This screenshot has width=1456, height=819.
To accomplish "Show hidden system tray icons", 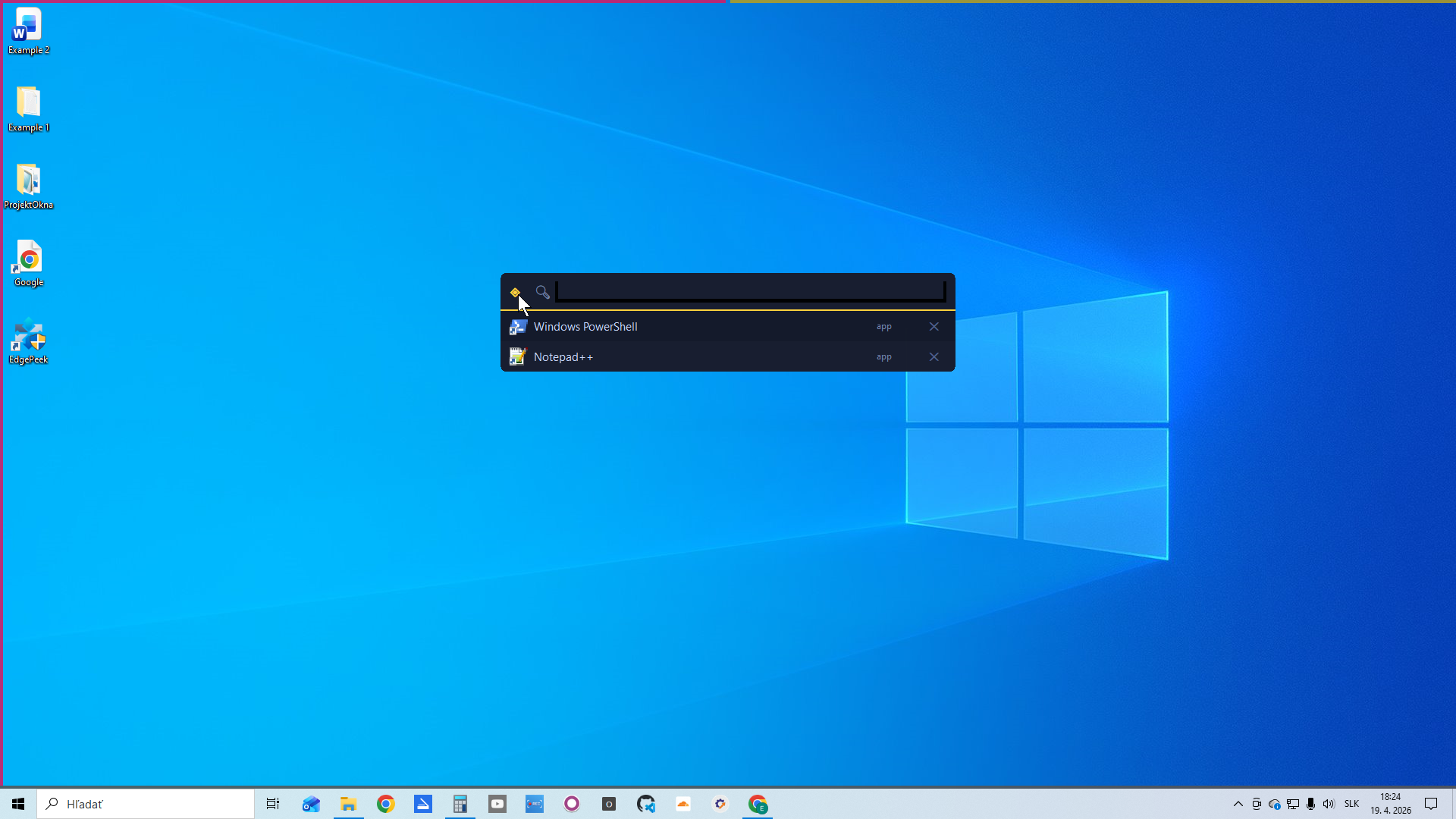I will (x=1238, y=804).
